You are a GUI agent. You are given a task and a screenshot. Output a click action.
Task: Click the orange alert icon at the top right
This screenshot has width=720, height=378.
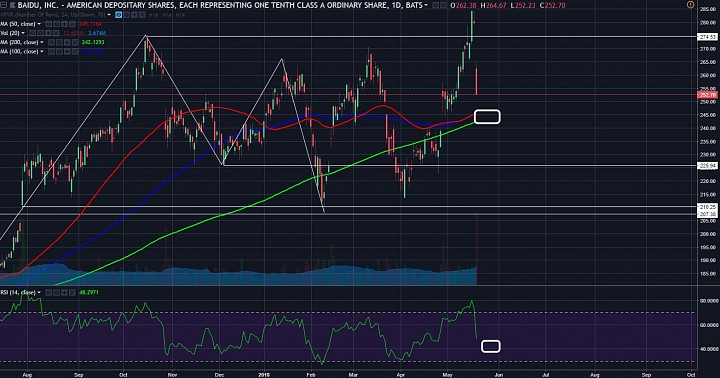click(690, 5)
